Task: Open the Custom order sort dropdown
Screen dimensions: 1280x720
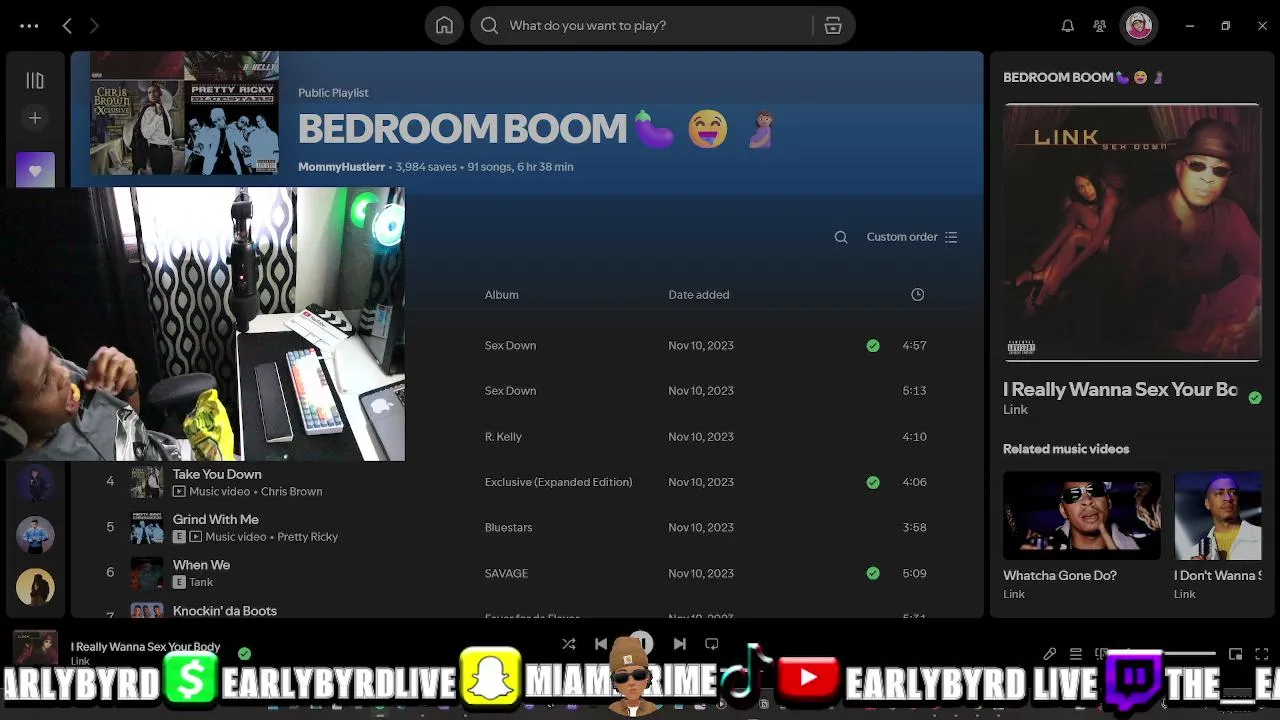Action: [912, 237]
